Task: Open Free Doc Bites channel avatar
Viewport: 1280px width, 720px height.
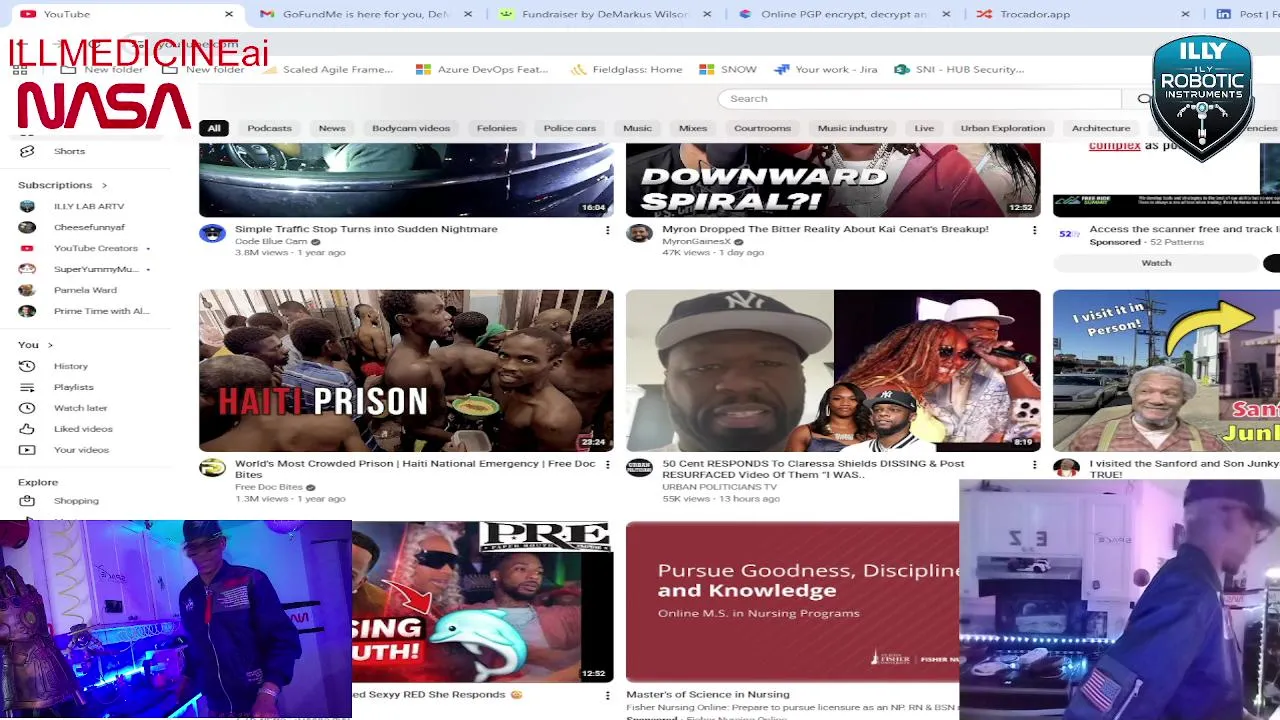Action: [x=212, y=468]
